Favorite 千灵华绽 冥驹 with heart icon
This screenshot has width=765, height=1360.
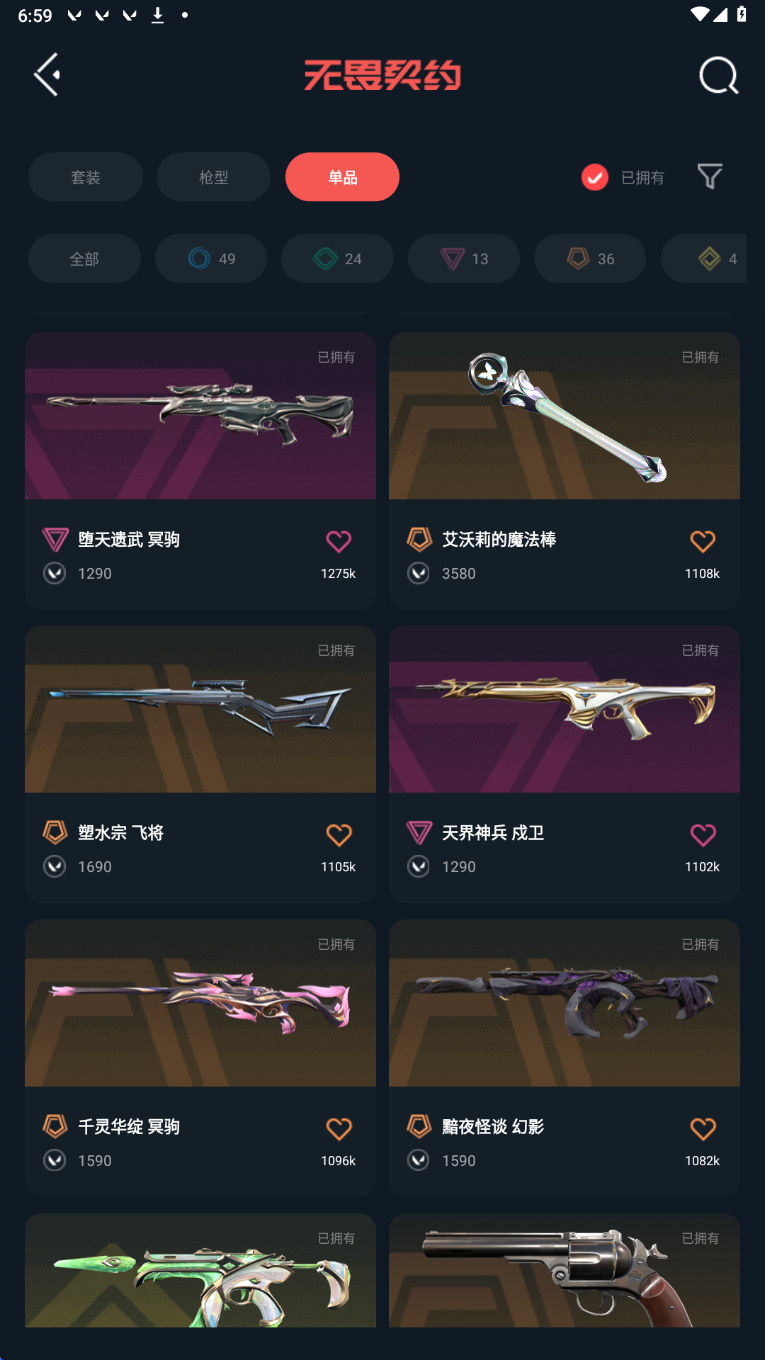click(x=339, y=1129)
